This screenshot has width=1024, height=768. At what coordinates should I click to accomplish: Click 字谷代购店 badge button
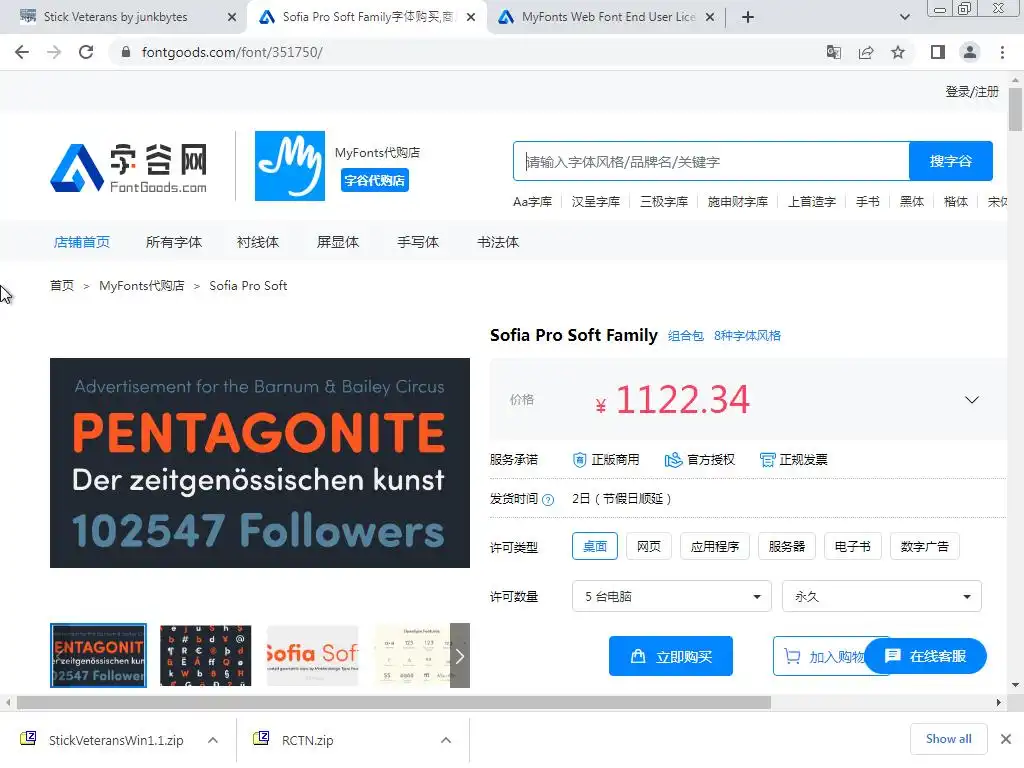375,180
